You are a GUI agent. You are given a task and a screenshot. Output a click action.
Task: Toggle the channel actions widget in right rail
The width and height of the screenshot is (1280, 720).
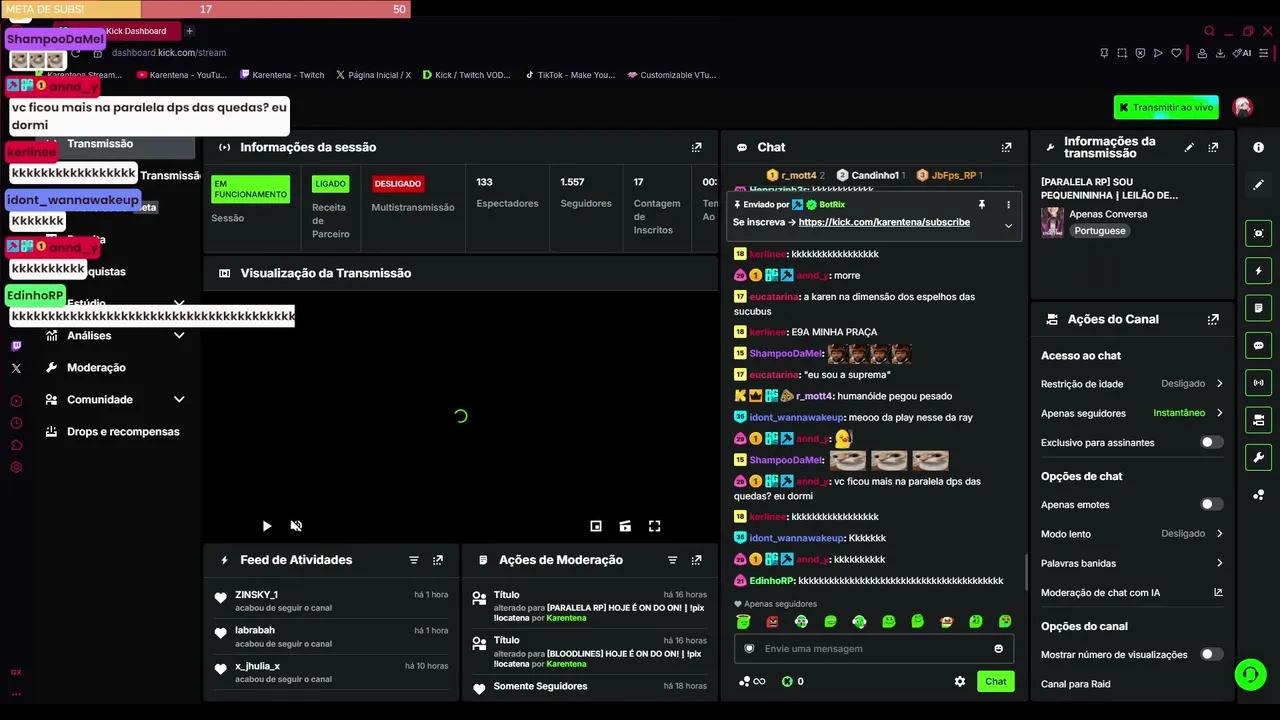[x=1258, y=420]
